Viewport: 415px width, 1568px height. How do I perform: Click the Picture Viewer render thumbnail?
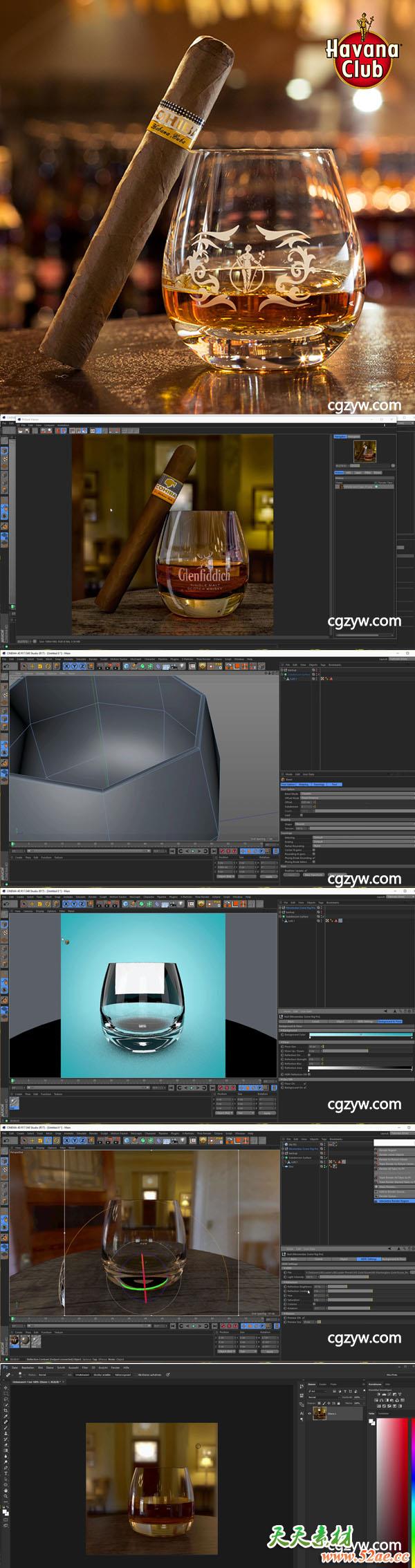[x=364, y=451]
